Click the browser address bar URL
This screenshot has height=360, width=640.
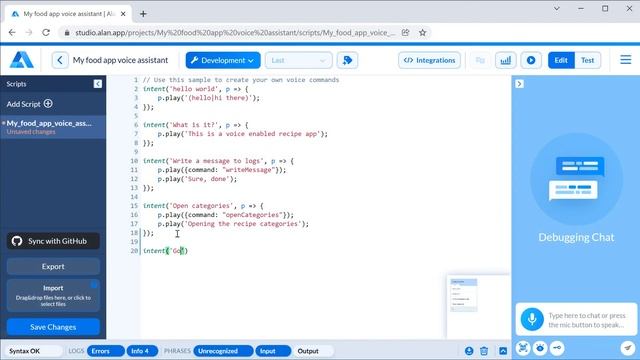click(235, 32)
